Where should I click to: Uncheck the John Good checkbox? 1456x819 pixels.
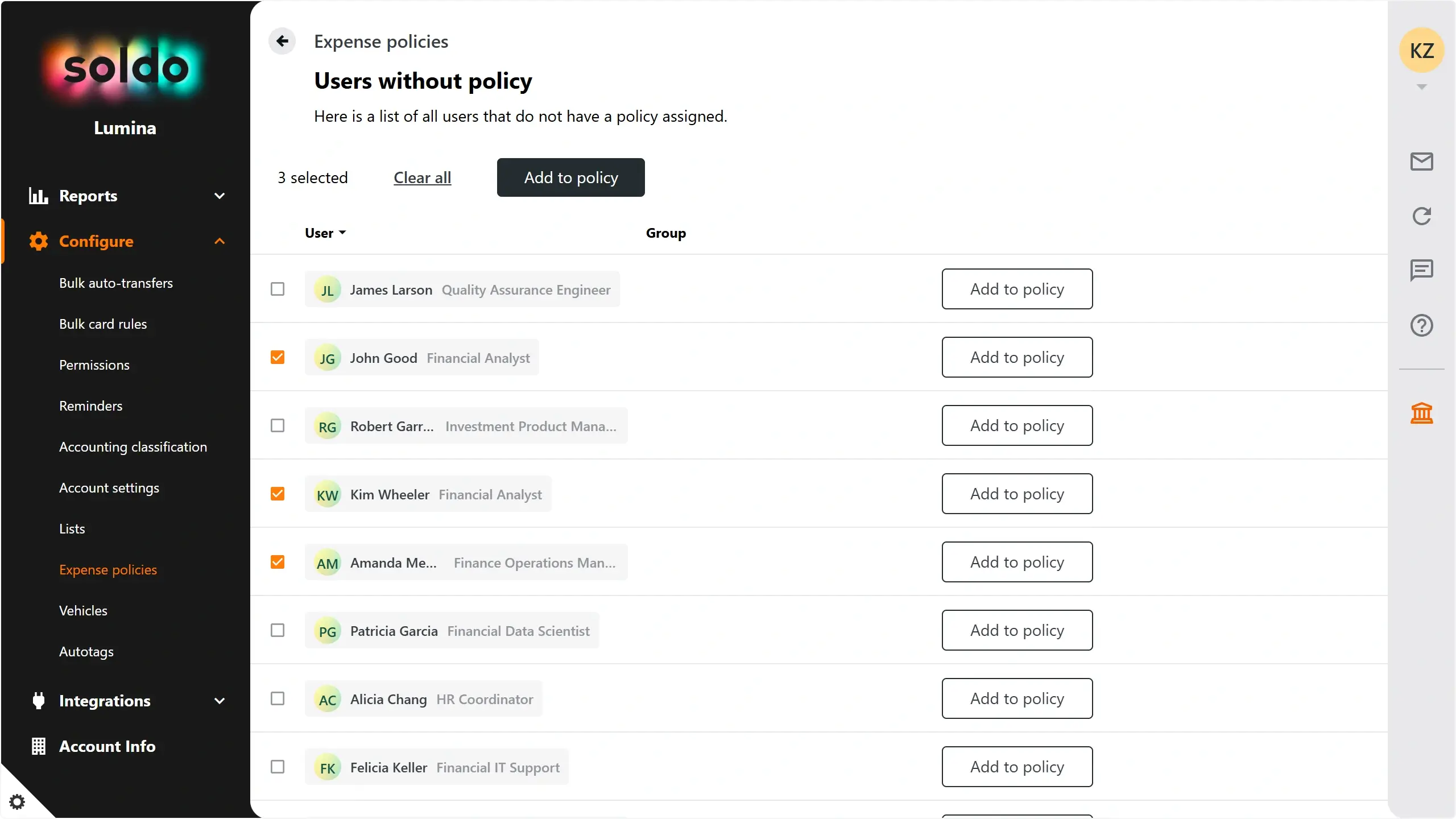click(x=278, y=357)
